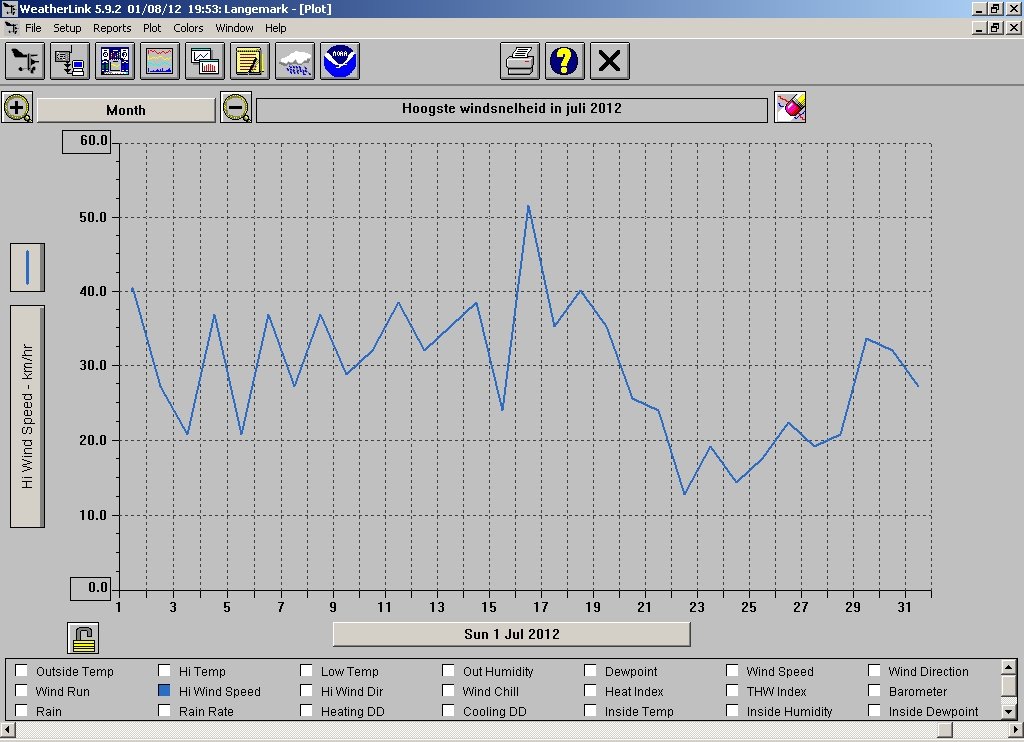Enable the Heating DD checkbox
Viewport: 1024px width, 742px height.
(306, 711)
